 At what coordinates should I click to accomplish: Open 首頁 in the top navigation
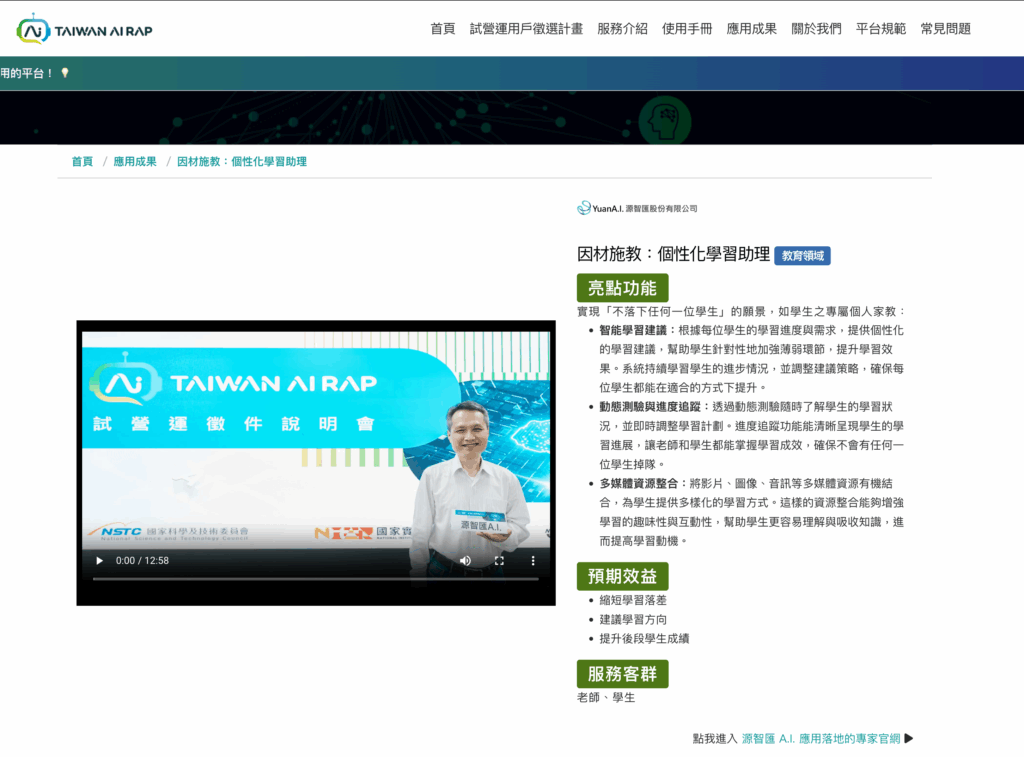(443, 29)
